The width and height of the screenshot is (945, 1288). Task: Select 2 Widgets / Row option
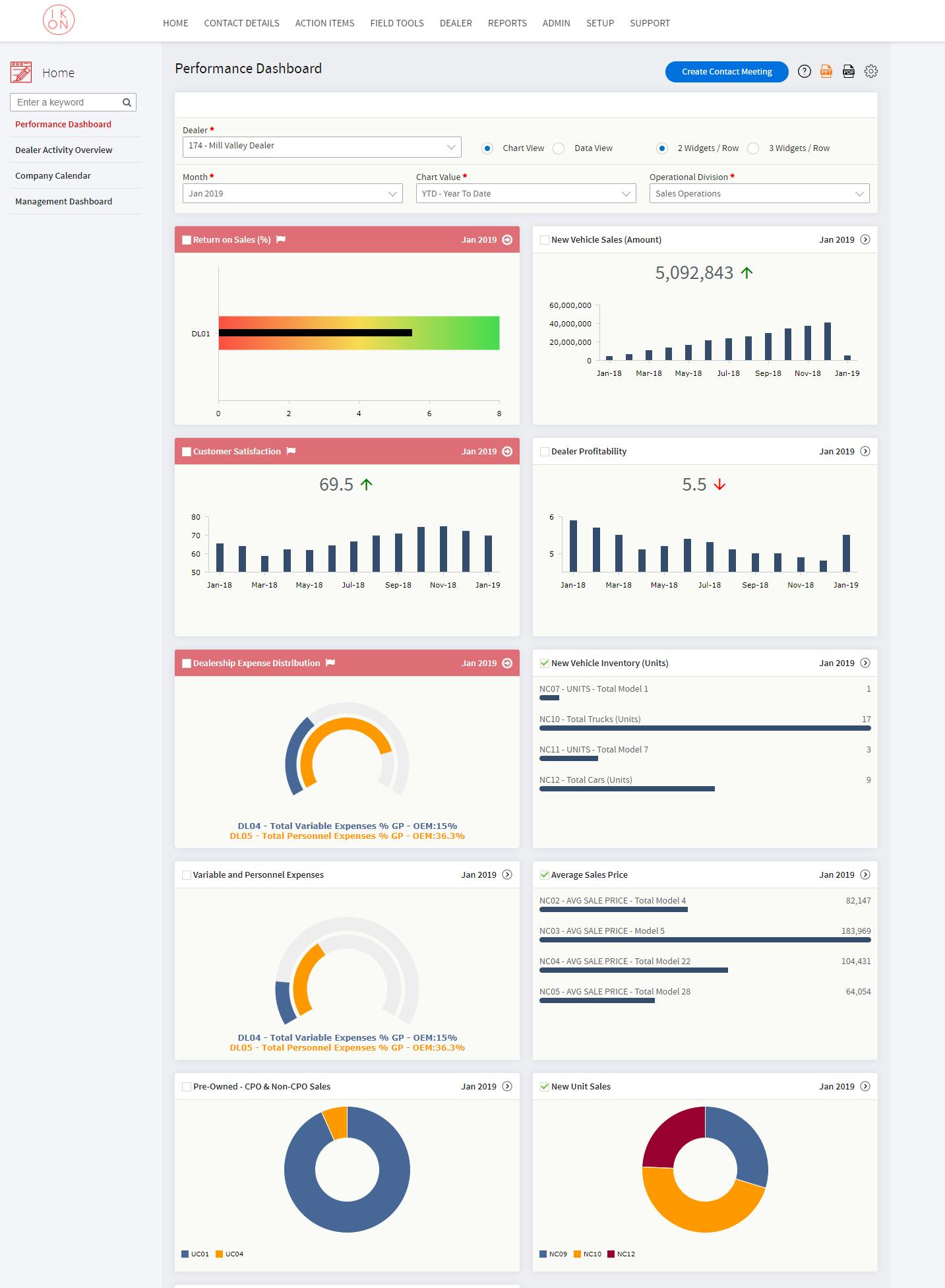click(661, 148)
